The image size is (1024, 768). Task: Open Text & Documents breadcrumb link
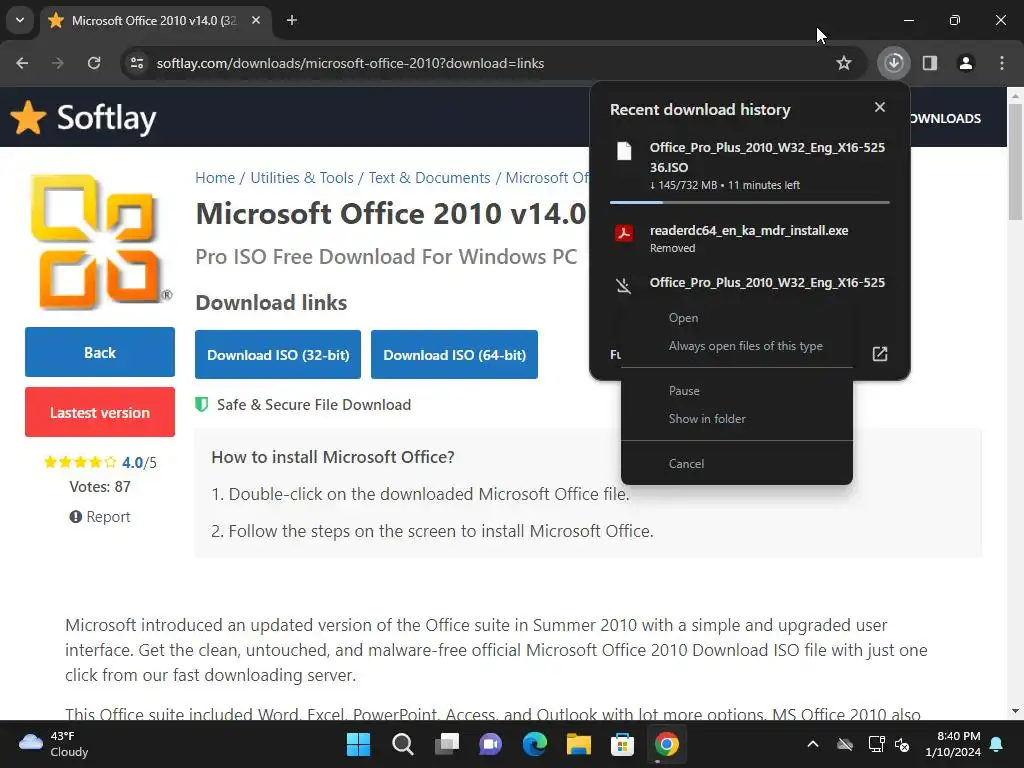429,178
